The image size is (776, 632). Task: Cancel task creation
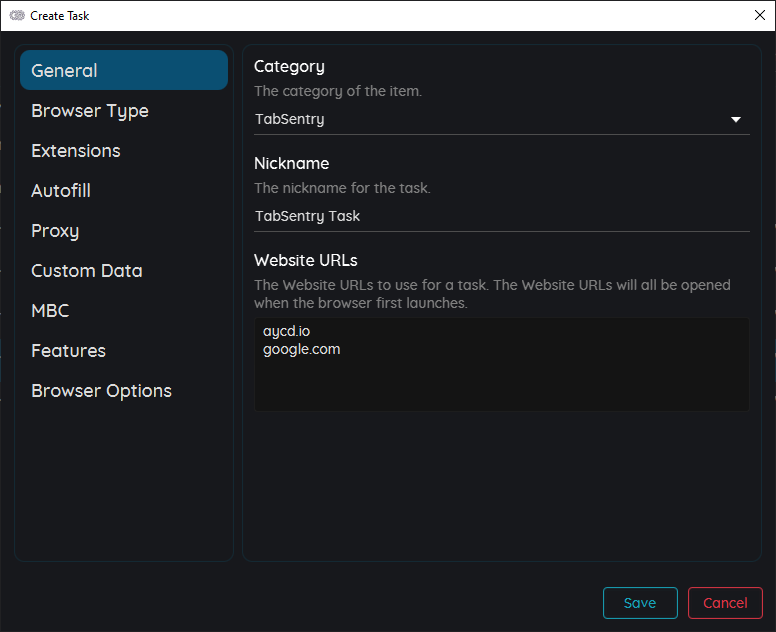tap(725, 603)
